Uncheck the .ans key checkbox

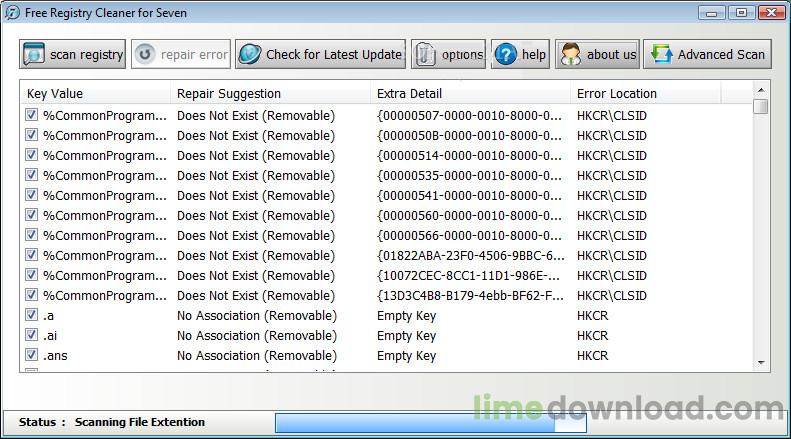[x=31, y=355]
